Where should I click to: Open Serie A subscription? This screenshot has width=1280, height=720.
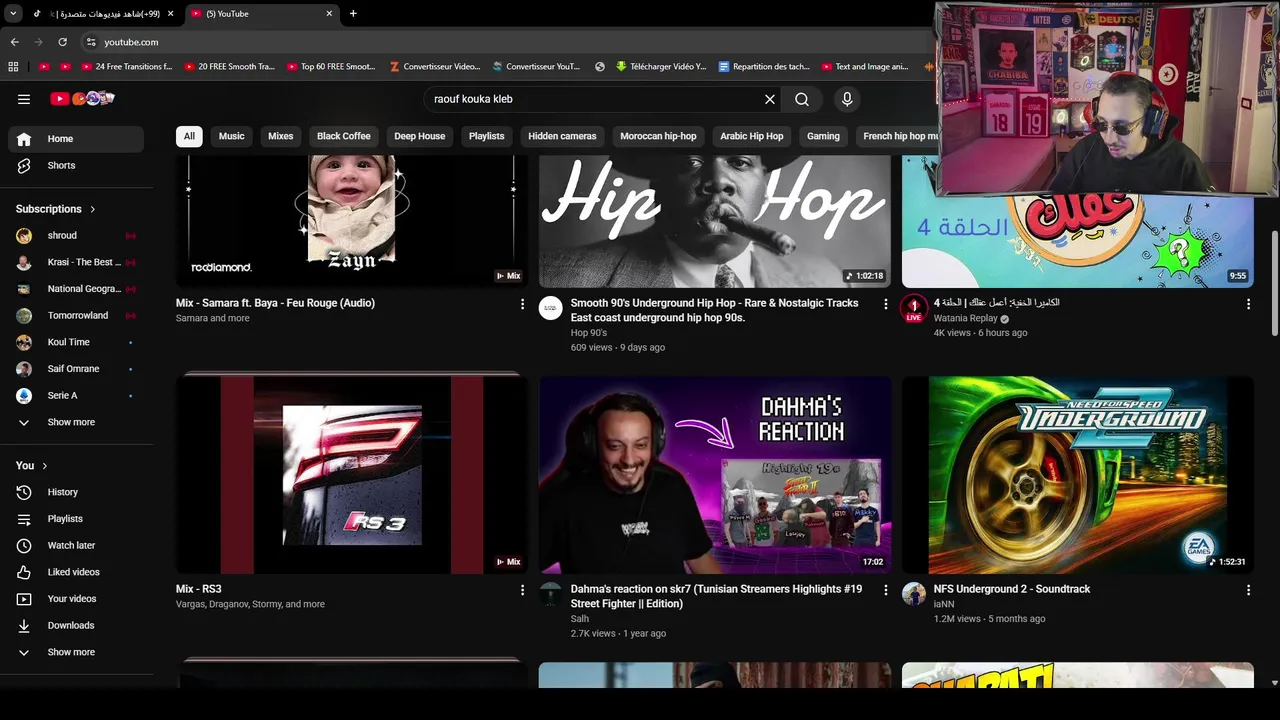[x=76, y=395]
